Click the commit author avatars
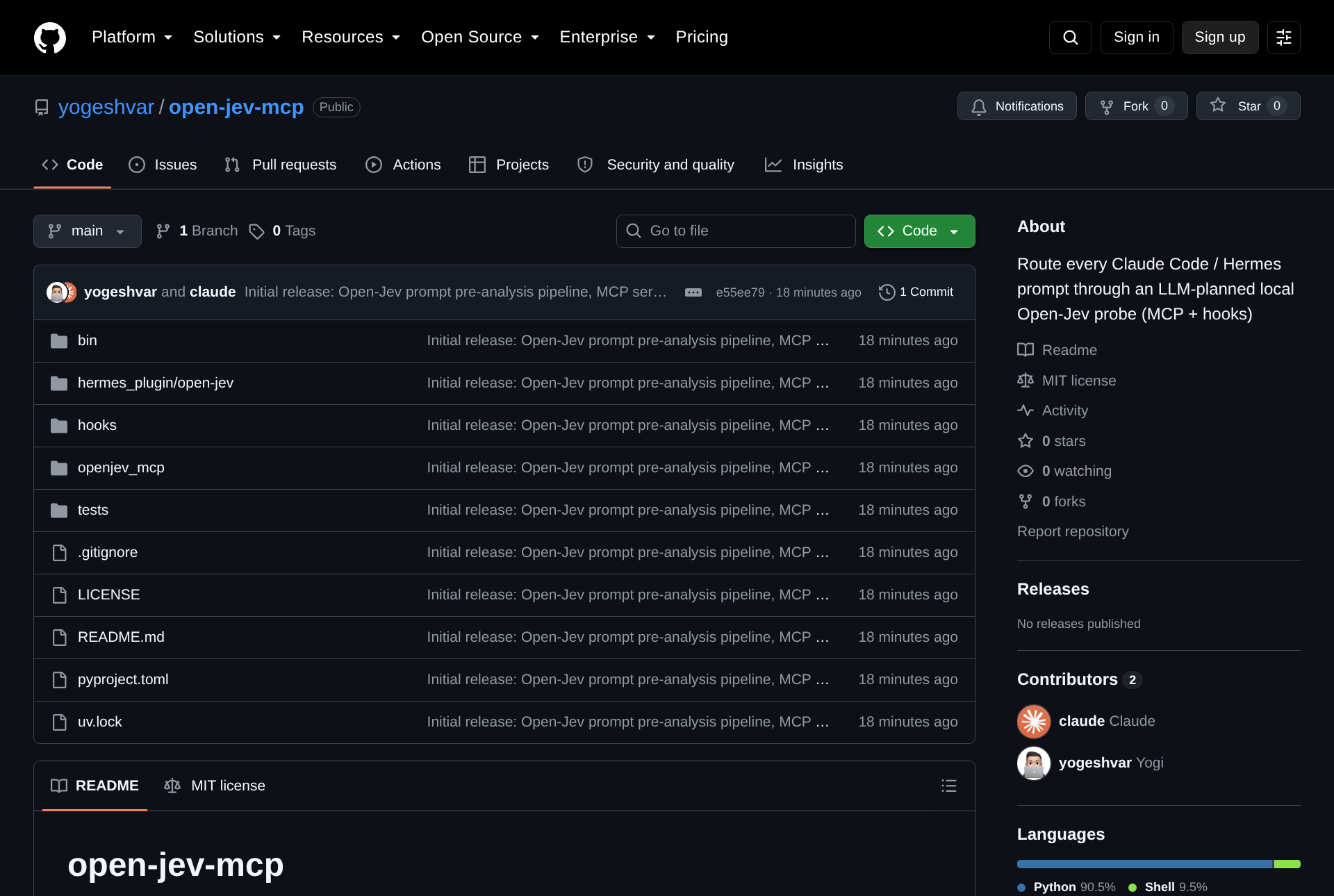Screen dimensions: 1334x896 click(x=61, y=292)
